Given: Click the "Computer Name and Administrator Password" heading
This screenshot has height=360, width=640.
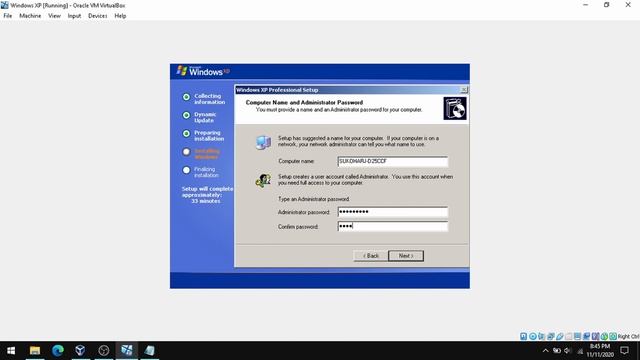Looking at the screenshot, I should (x=304, y=102).
